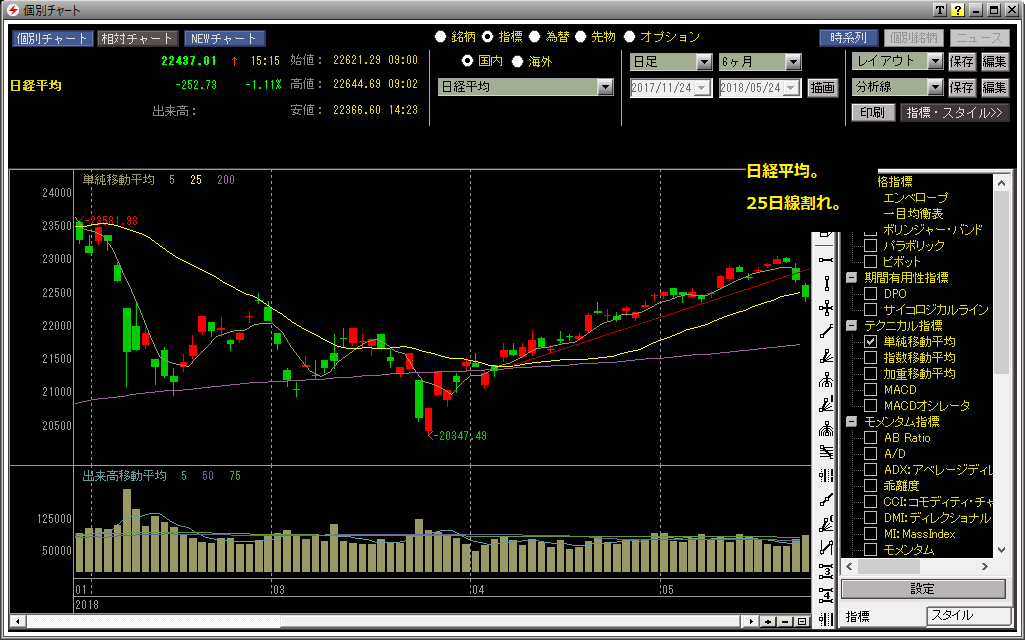Select the vertical line drawing tool
Screen dimensions: 1025x640
[826, 283]
